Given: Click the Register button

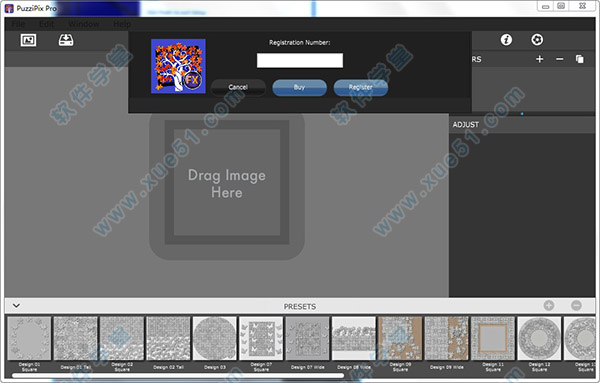Looking at the screenshot, I should tap(360, 87).
